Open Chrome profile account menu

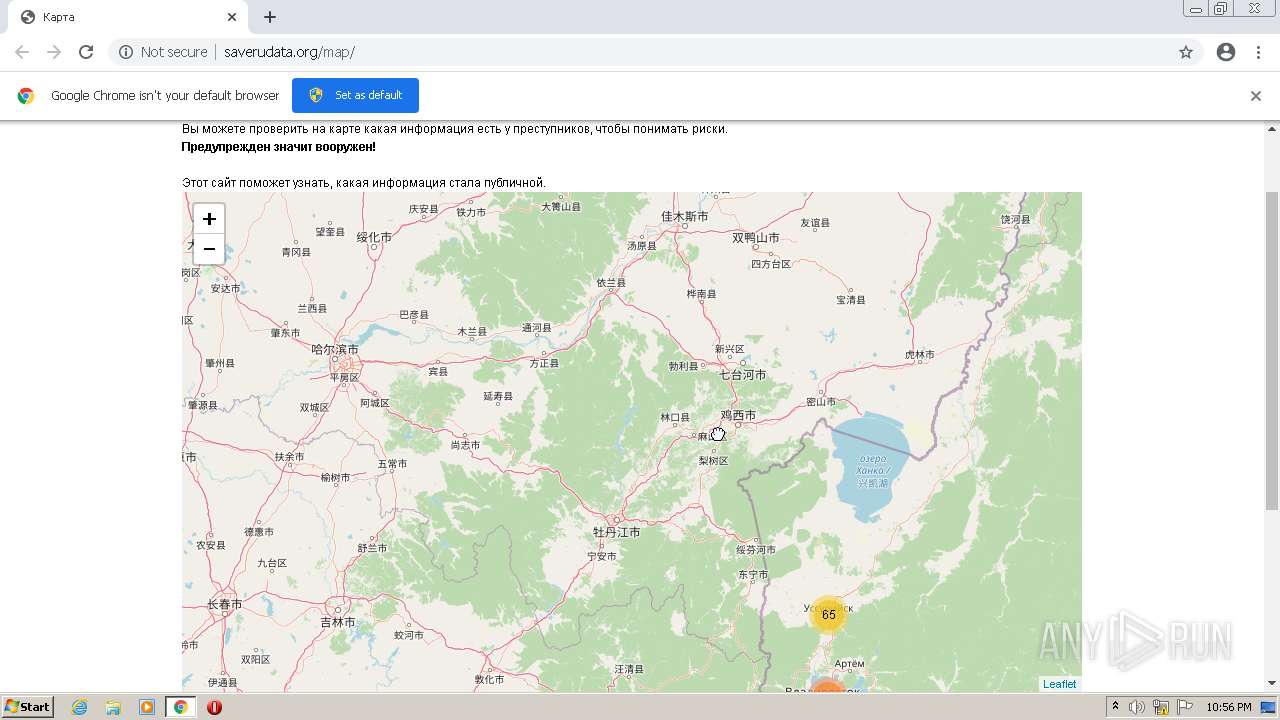pos(1226,52)
